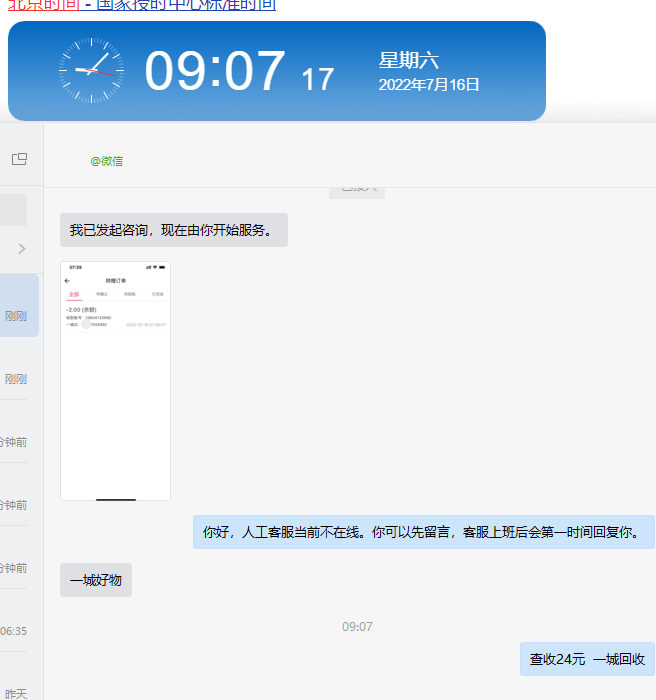The image size is (656, 700).
Task: Open the conversation timestamped 06:35
Action: pyautogui.click(x=14, y=631)
